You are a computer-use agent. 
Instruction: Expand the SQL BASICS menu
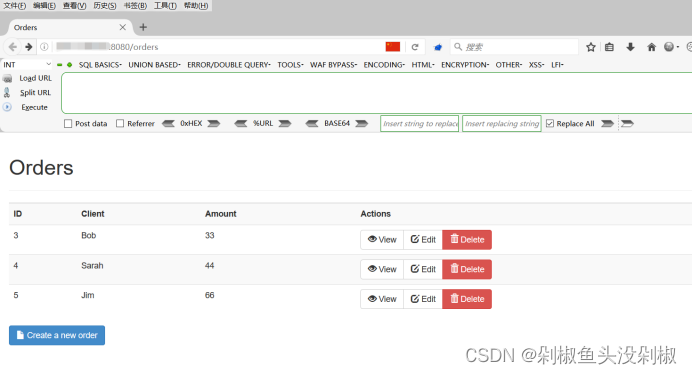[100, 65]
